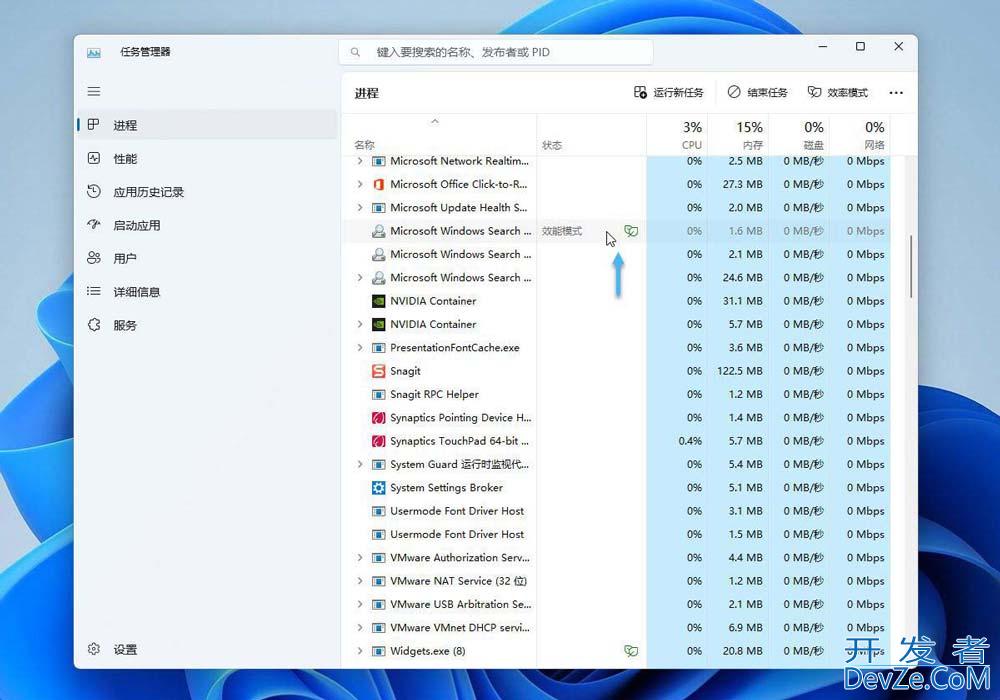The height and width of the screenshot is (700, 1000).
Task: Expand Widgets.exe (8) row
Action: (360, 651)
